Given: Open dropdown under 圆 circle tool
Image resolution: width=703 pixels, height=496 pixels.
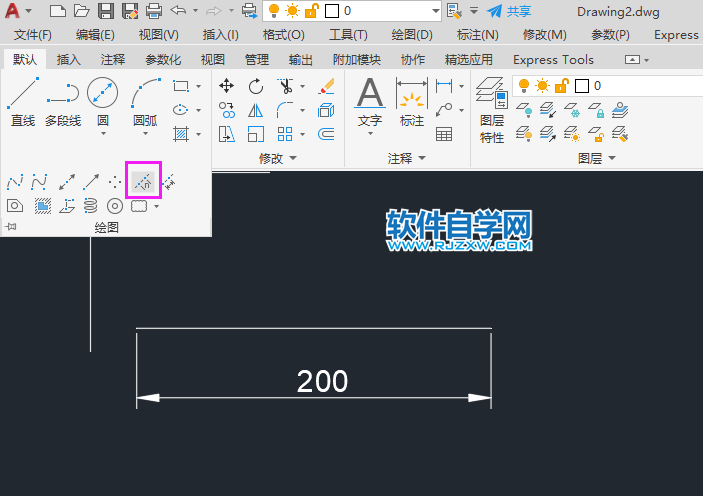Looking at the screenshot, I should pyautogui.click(x=103, y=134).
